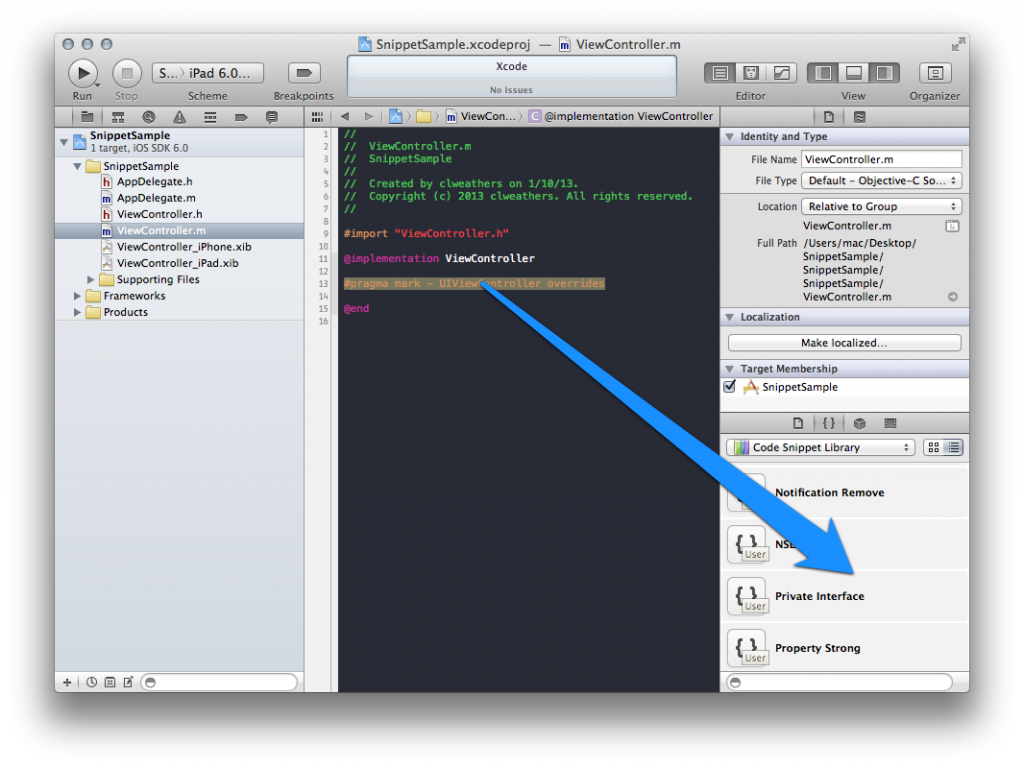
Task: Show the Debug area pane
Action: pyautogui.click(x=854, y=72)
